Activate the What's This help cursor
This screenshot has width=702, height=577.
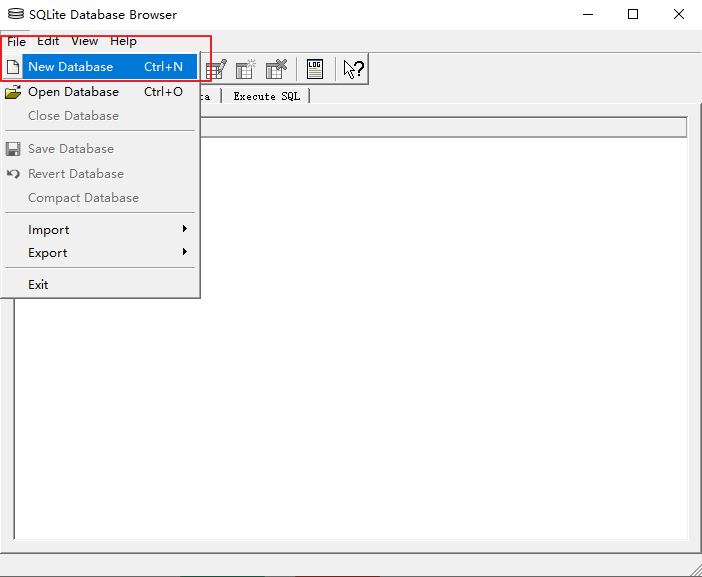click(353, 69)
